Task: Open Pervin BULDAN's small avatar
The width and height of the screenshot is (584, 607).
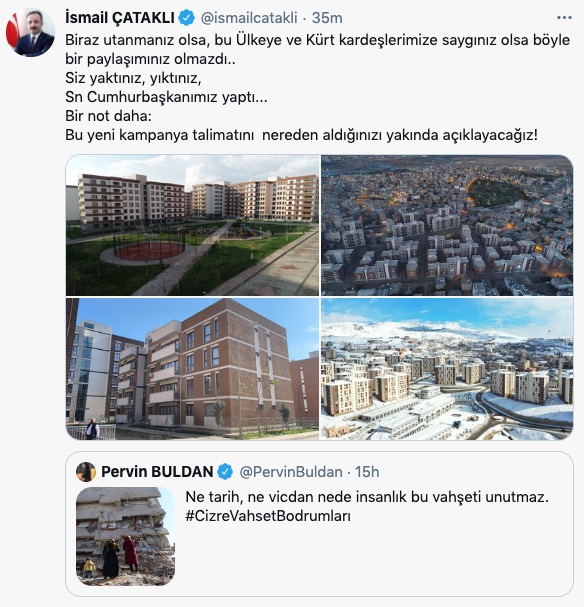Action: [86, 472]
